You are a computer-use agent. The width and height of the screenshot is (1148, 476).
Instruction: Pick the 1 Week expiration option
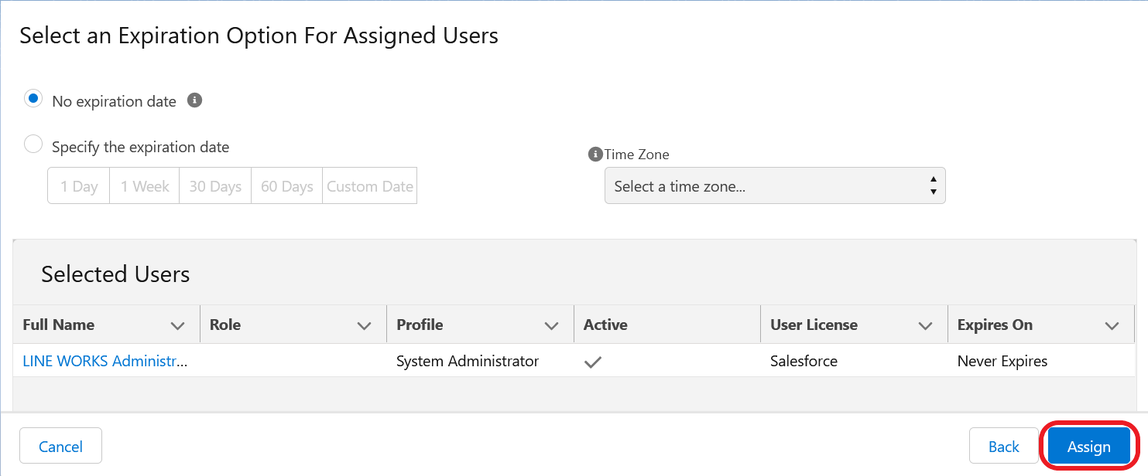145,187
